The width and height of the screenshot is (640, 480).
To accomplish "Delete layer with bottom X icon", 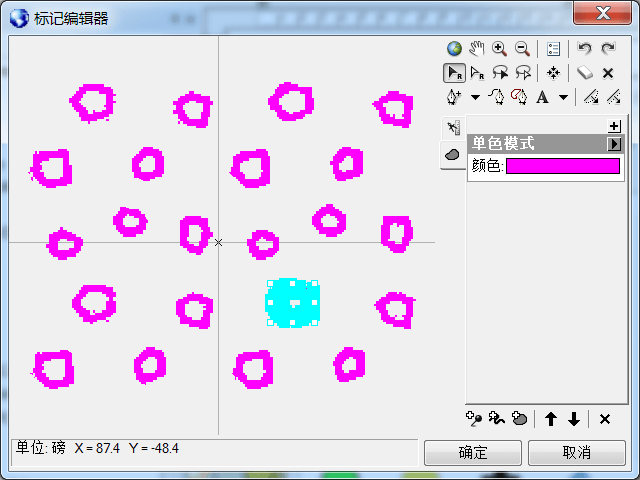I will pos(605,419).
